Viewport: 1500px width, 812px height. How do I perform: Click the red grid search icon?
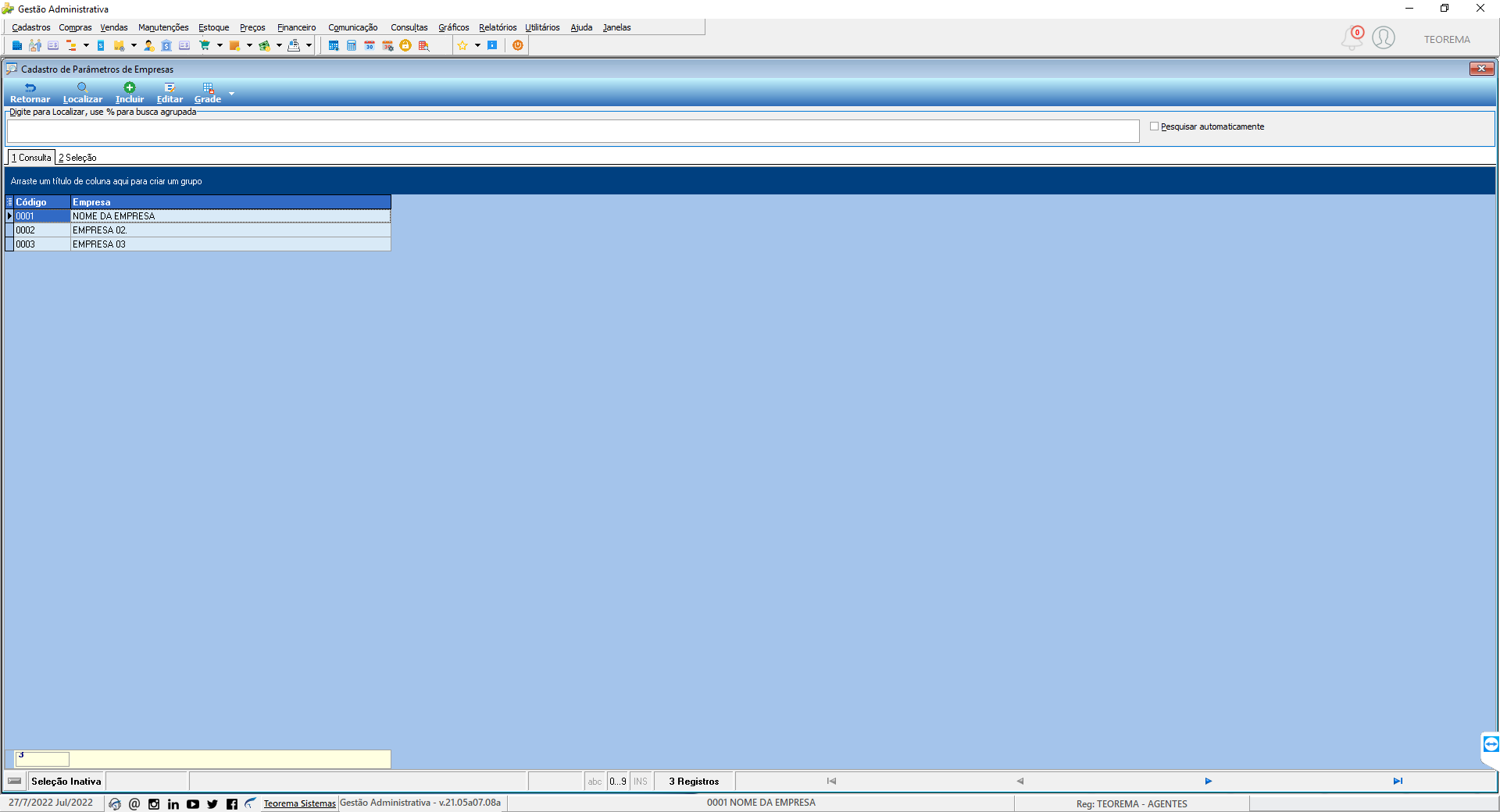click(x=423, y=45)
